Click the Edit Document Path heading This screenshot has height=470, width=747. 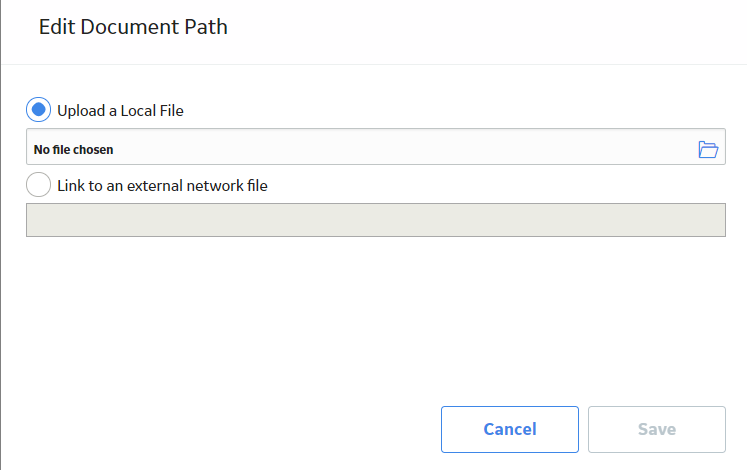(x=133, y=27)
